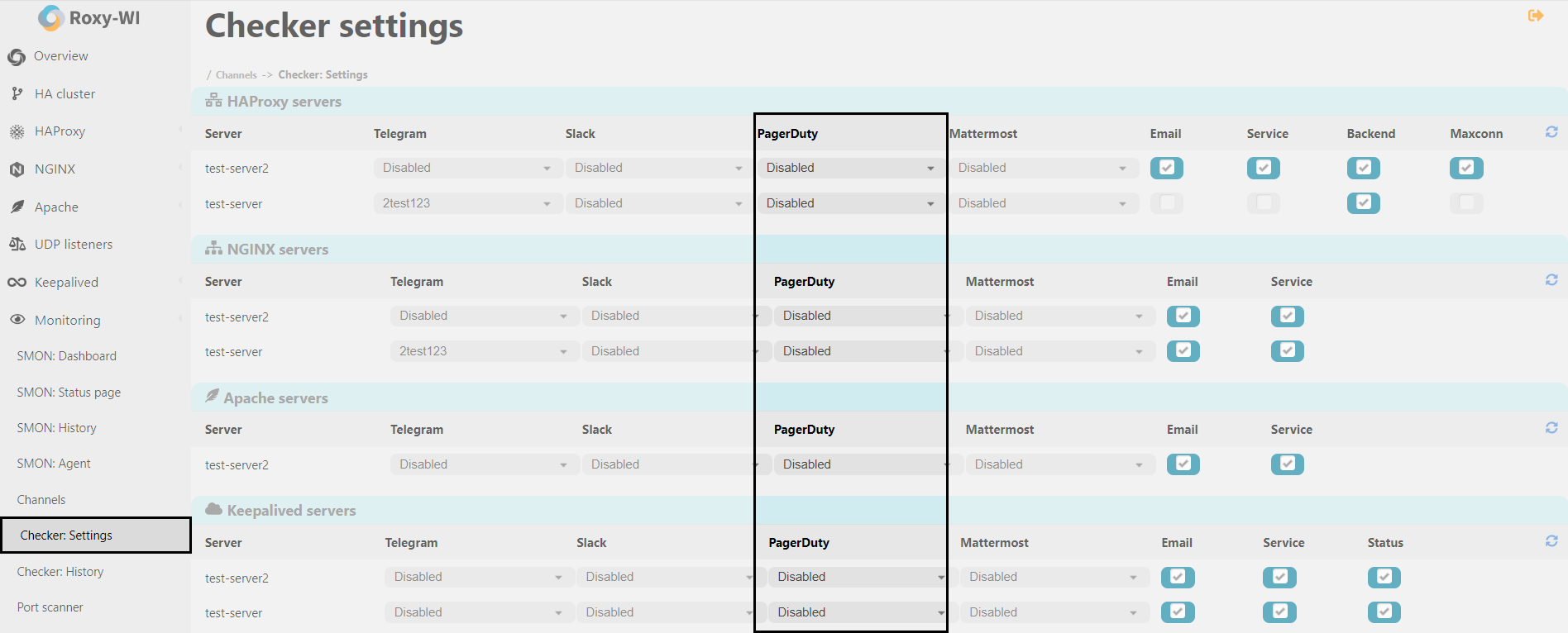Open Mattermost dropdown for HAProxy test-server

[x=1042, y=203]
